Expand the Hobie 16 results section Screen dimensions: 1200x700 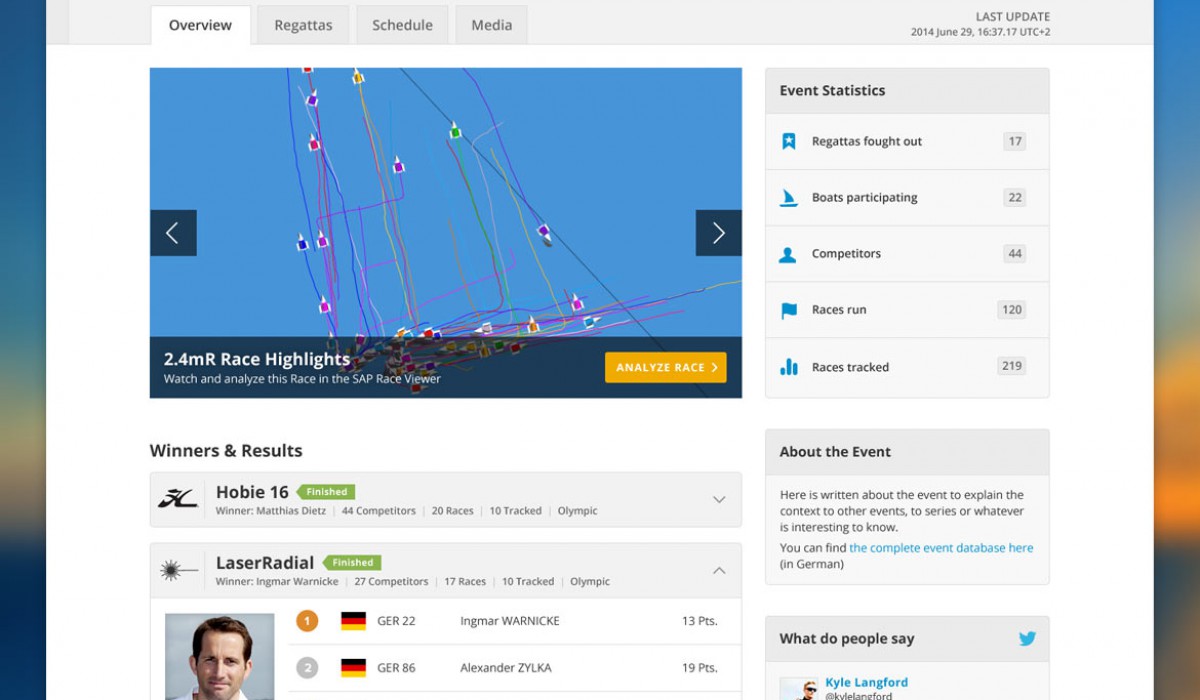[x=718, y=499]
